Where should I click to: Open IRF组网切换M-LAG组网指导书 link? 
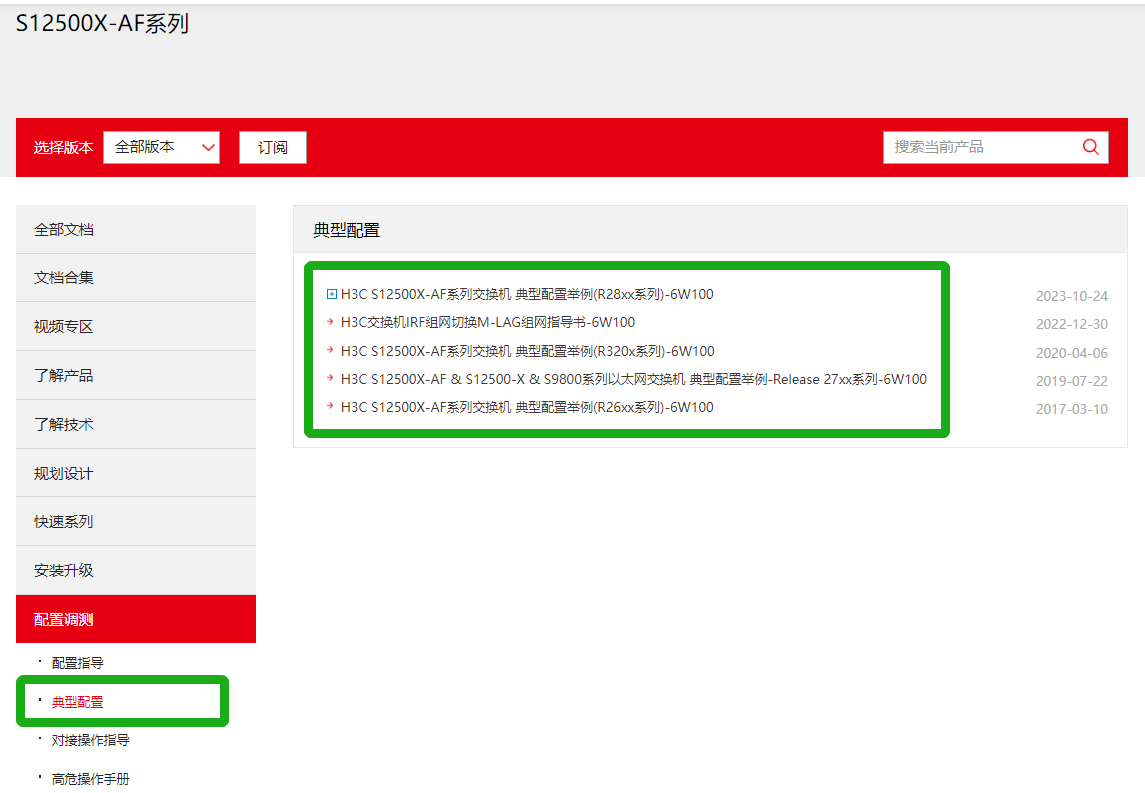[x=488, y=322]
